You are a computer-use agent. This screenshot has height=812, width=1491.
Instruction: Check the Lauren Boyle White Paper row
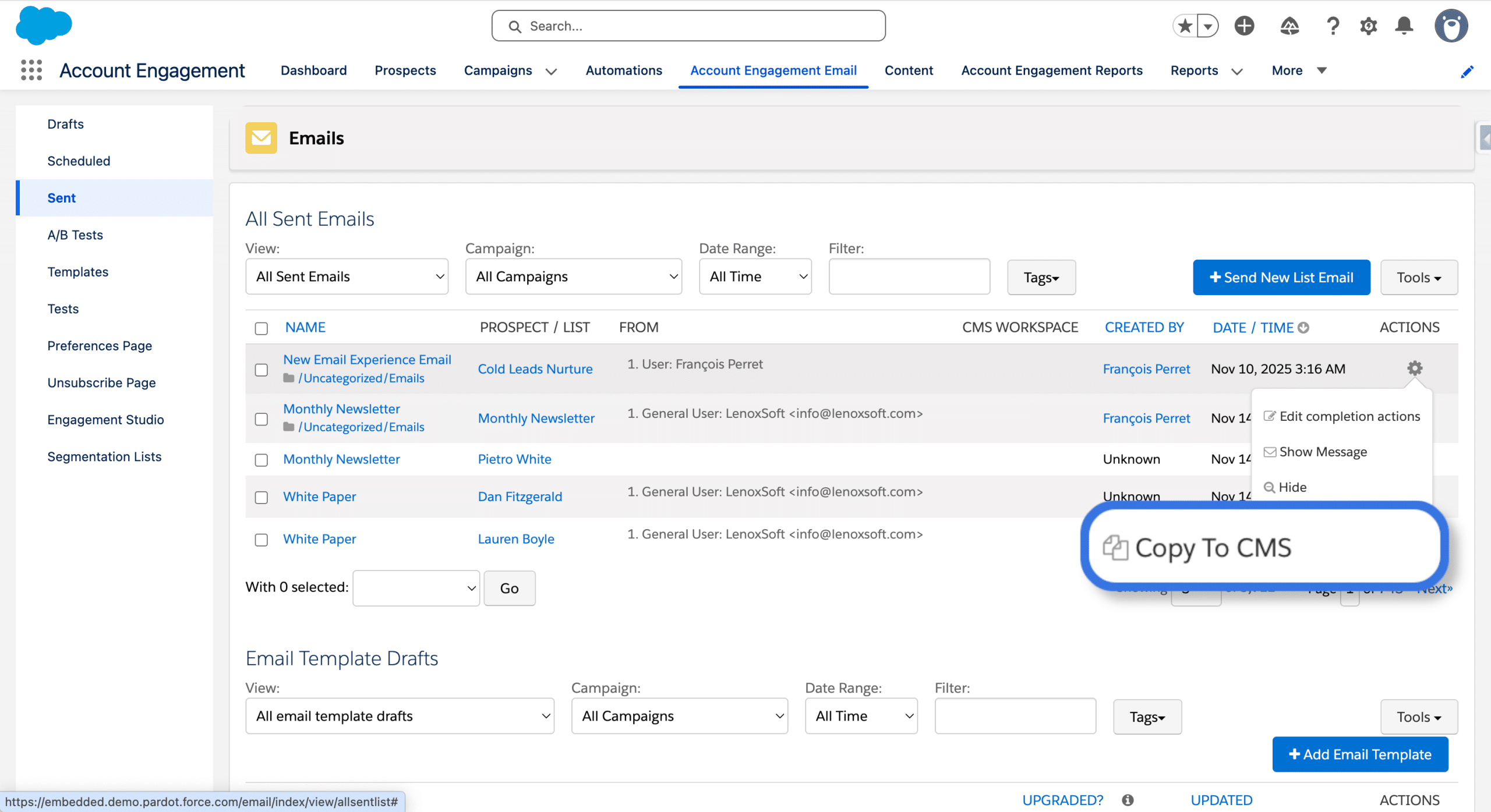coord(262,540)
